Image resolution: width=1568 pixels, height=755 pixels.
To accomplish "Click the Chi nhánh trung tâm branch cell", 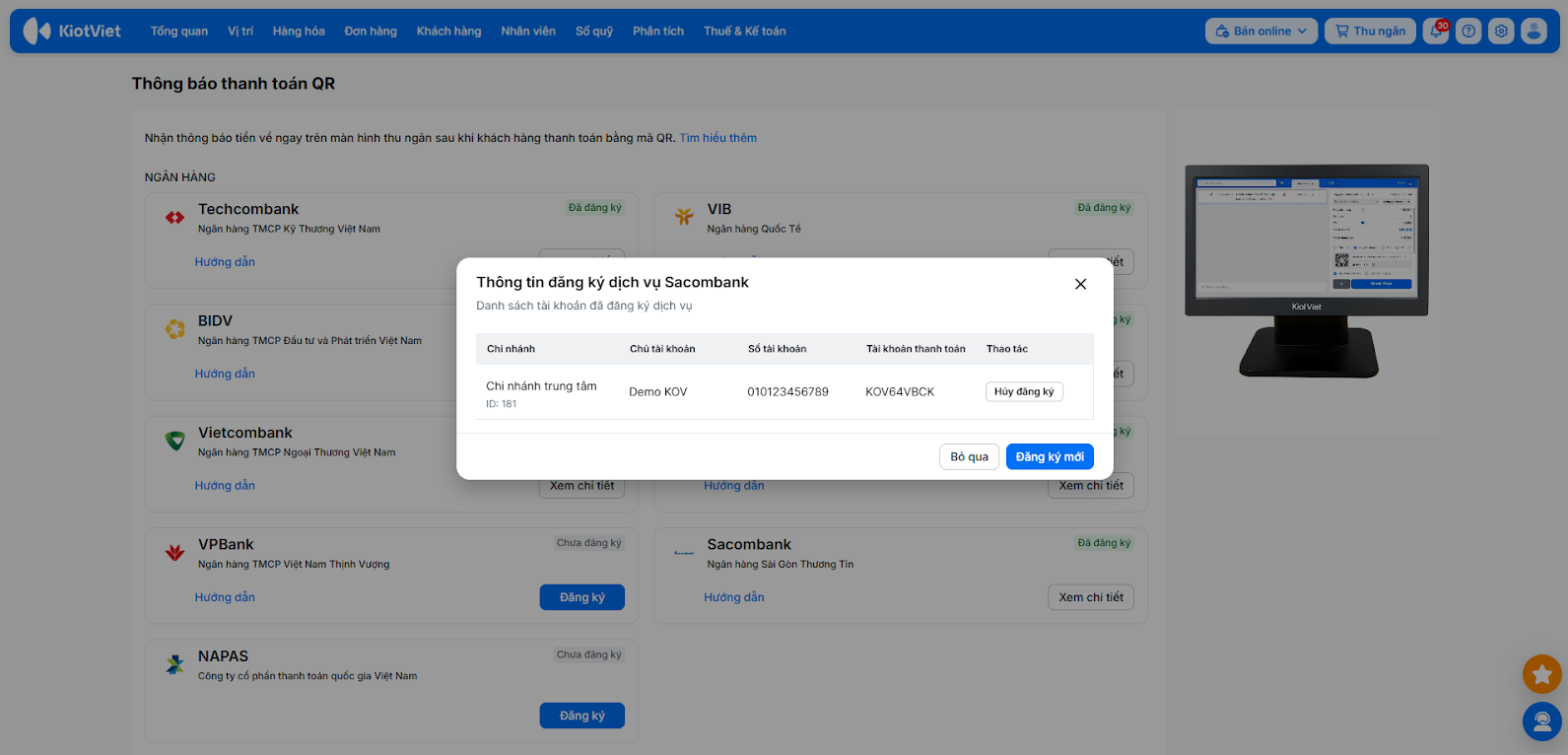I will 541,386.
